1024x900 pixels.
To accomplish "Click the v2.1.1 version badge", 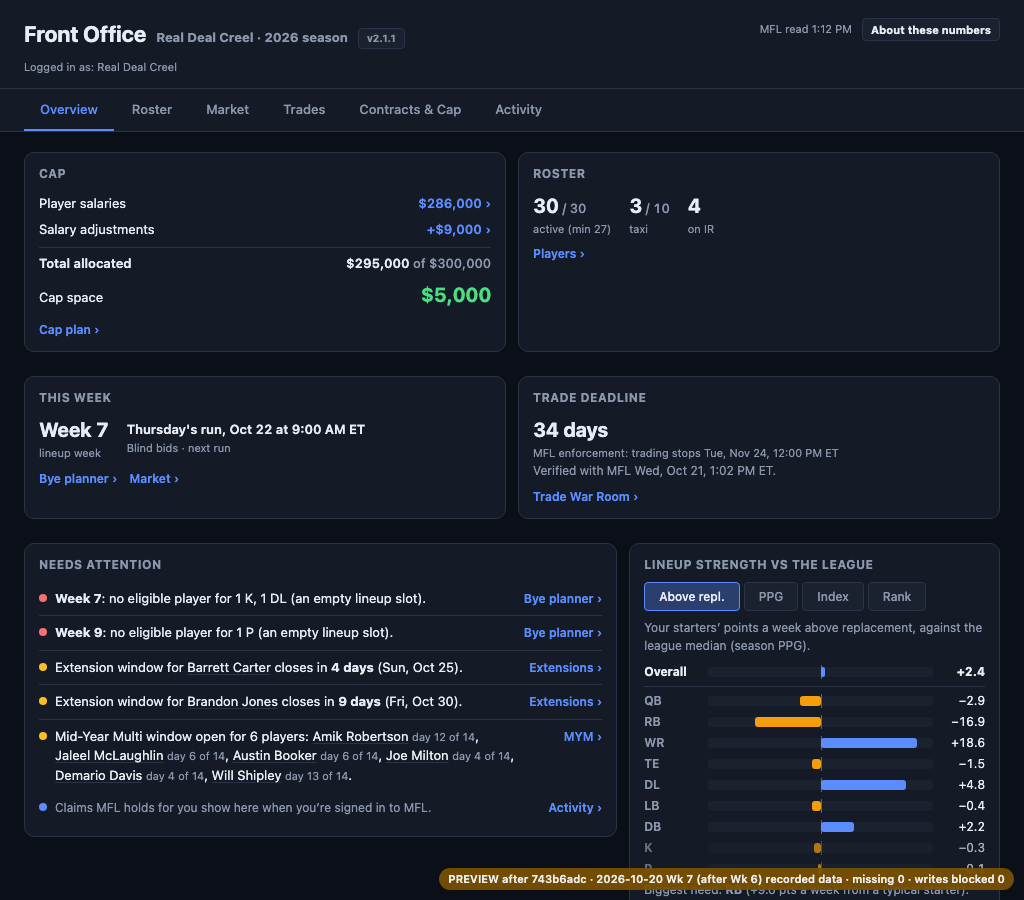I will (x=381, y=39).
